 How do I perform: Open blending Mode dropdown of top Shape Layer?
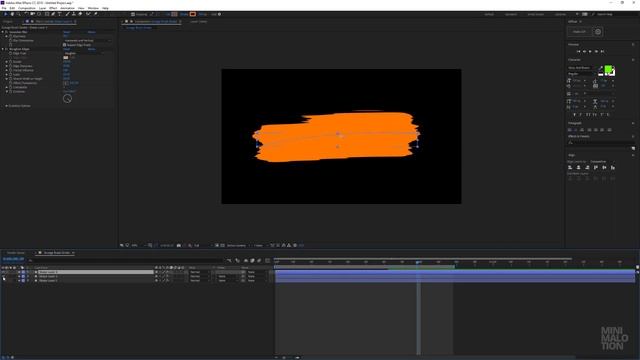point(198,272)
